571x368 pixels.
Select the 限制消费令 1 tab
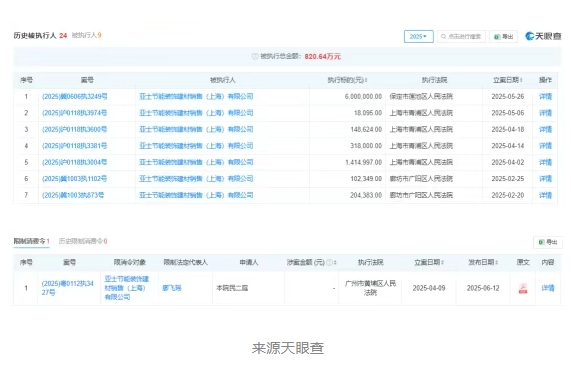tap(31, 241)
